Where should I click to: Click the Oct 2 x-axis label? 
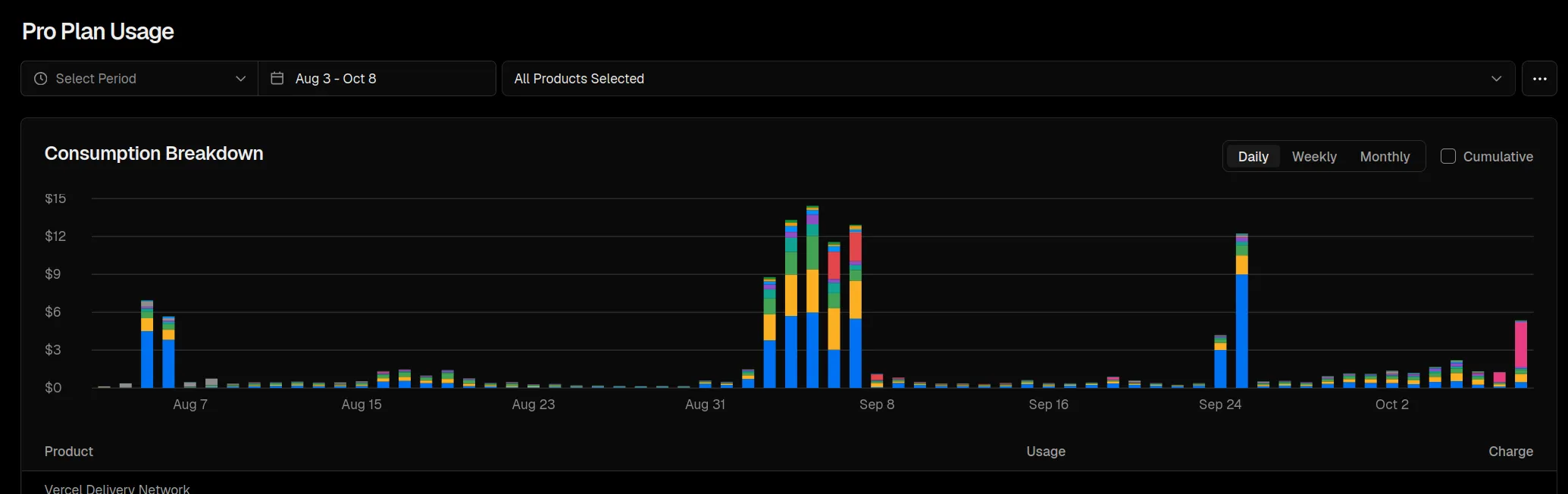pos(1392,405)
